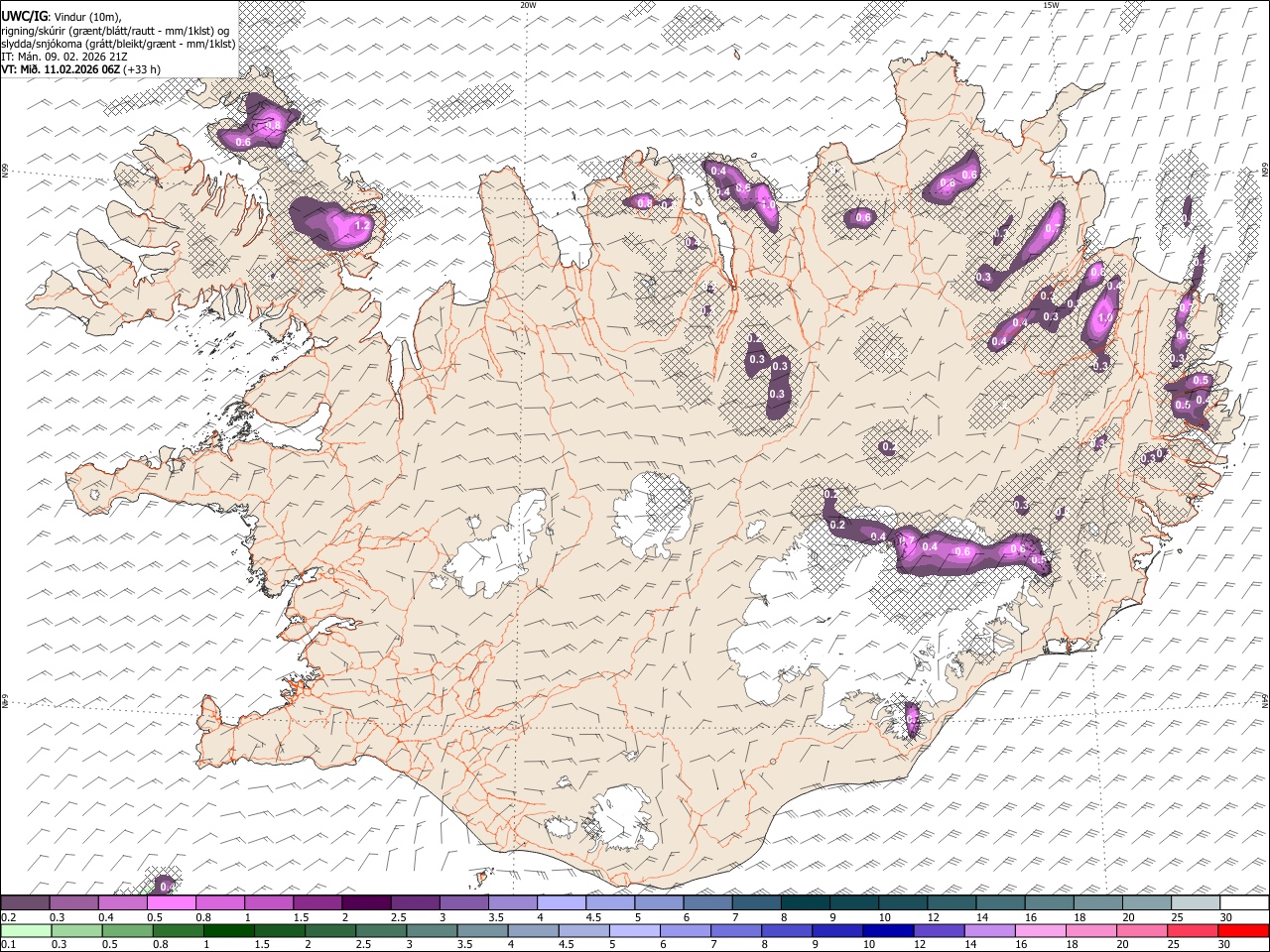The height and width of the screenshot is (952, 1270).
Task: Click dark purple upper swatch between 2 and 2.5
Action: [366, 902]
